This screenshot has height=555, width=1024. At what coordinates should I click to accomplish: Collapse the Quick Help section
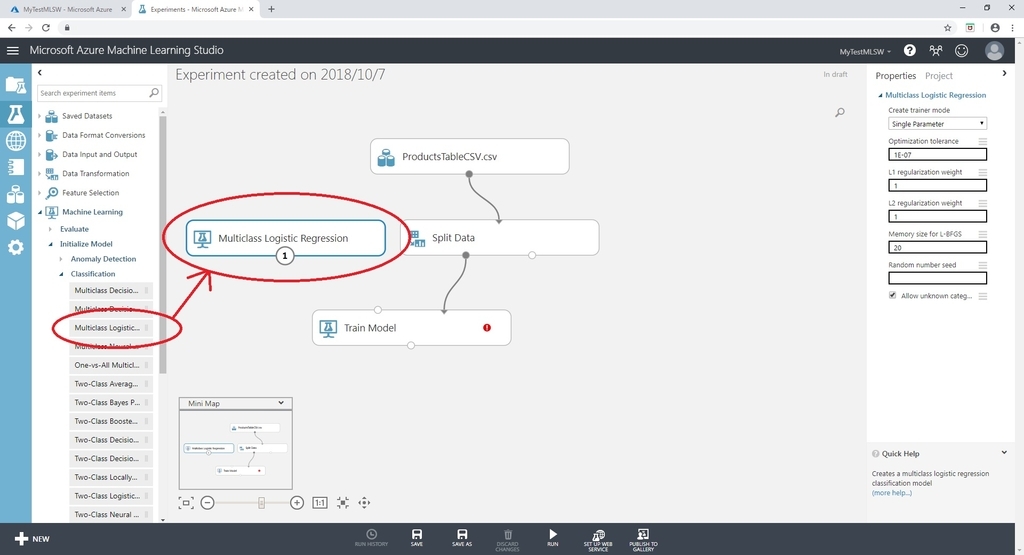(1004, 452)
